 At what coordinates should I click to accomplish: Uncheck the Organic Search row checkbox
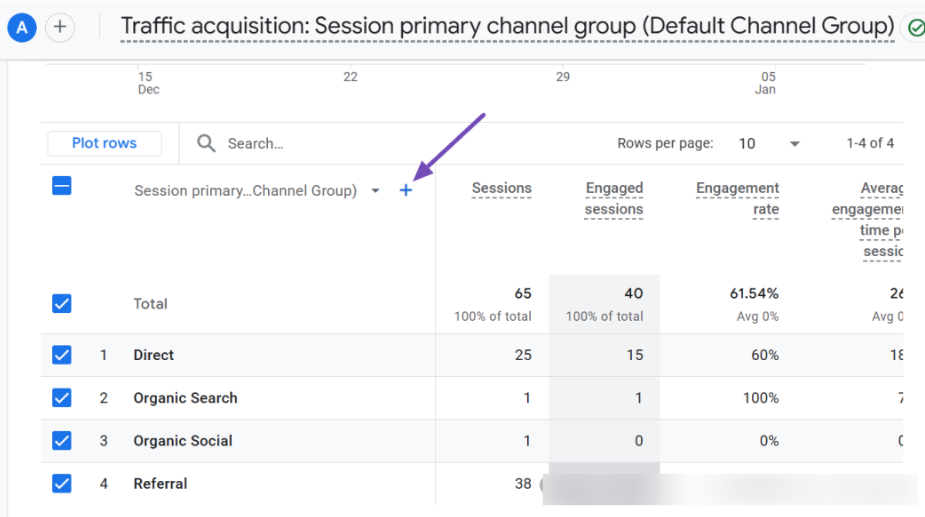(62, 398)
